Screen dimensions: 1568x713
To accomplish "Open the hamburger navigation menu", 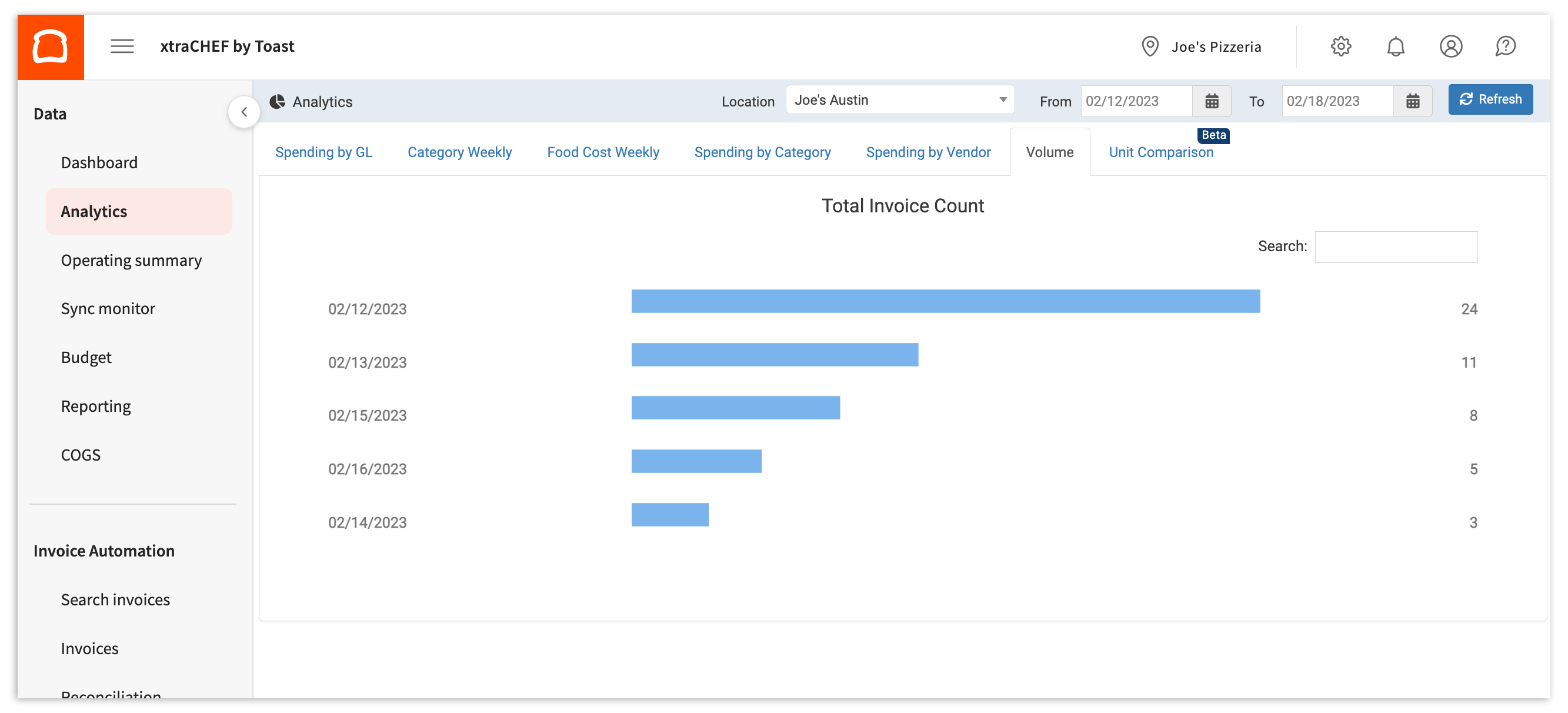I will pos(121,46).
